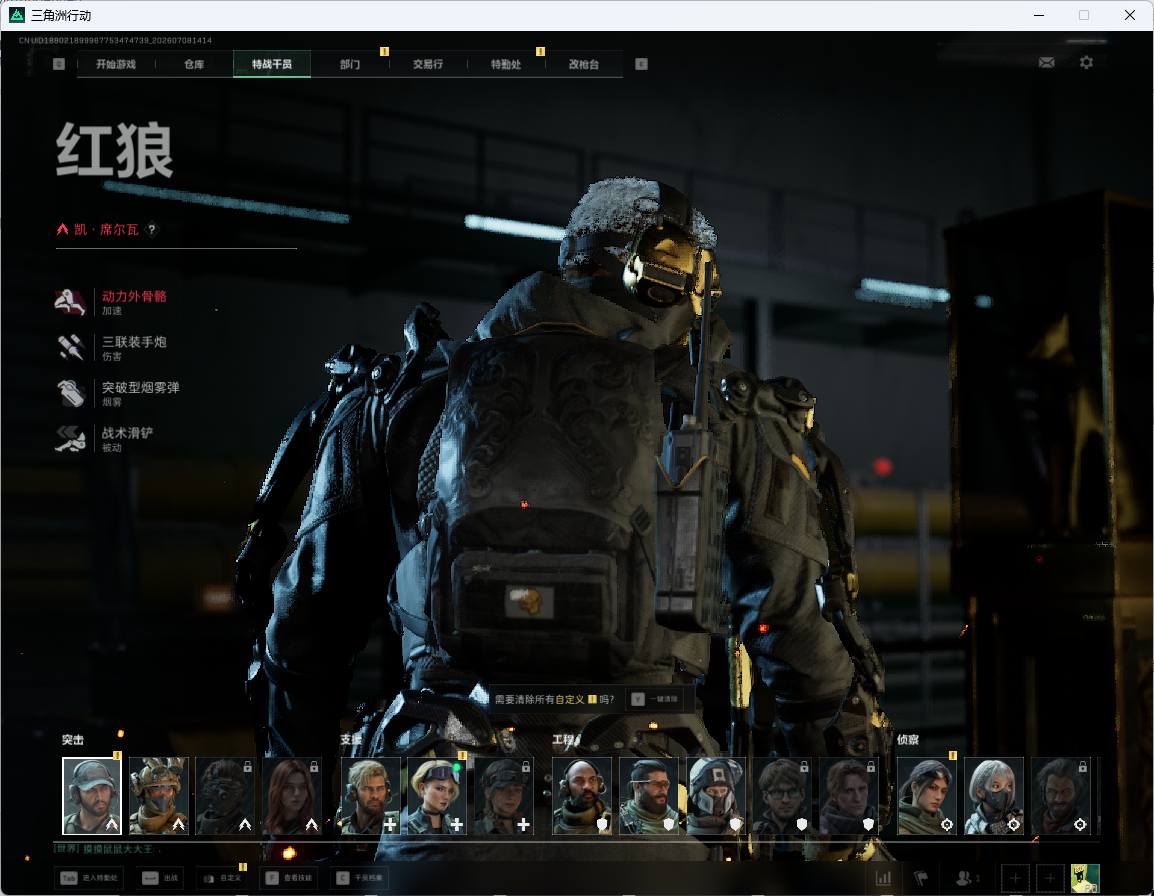
Task: Select the blonde woman support operator with goggles
Action: pyautogui.click(x=437, y=796)
